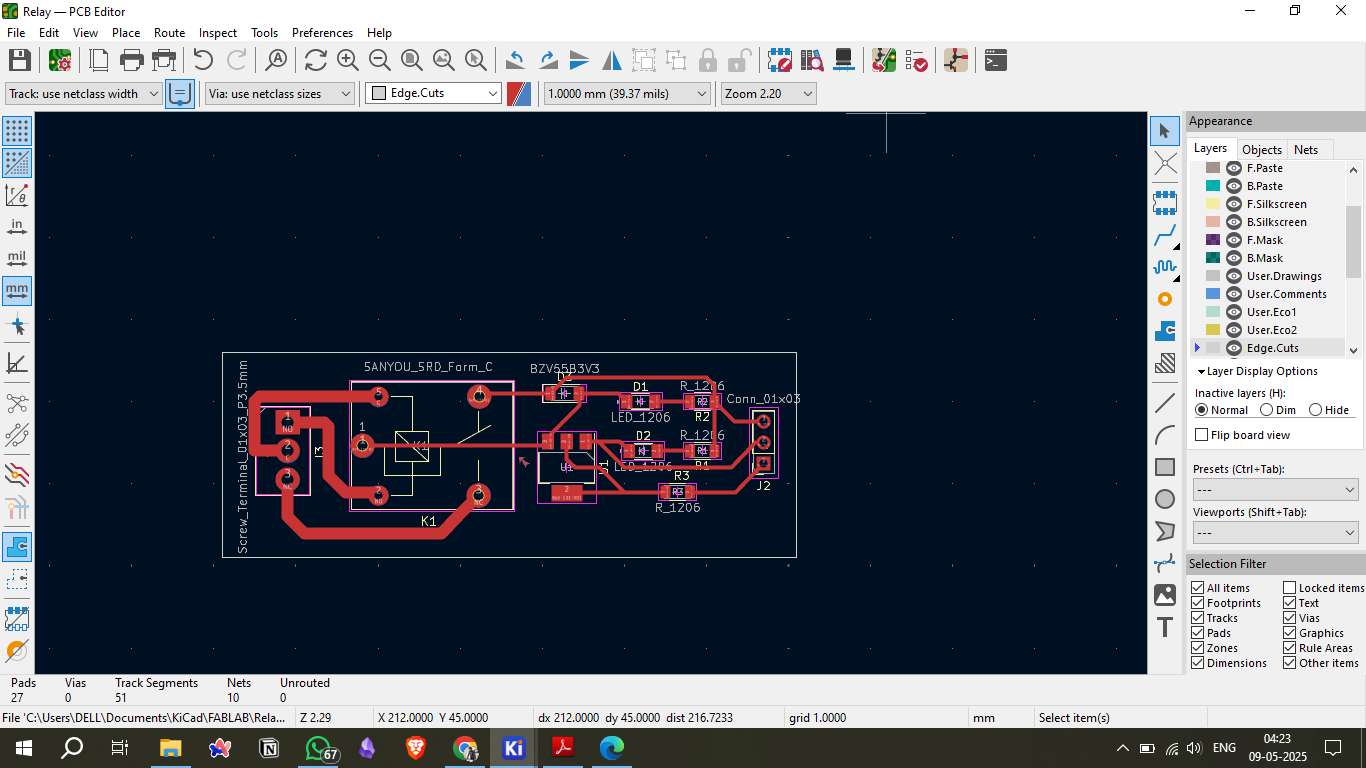Select the Dim inactive layers option
The width and height of the screenshot is (1366, 768).
click(x=1266, y=410)
